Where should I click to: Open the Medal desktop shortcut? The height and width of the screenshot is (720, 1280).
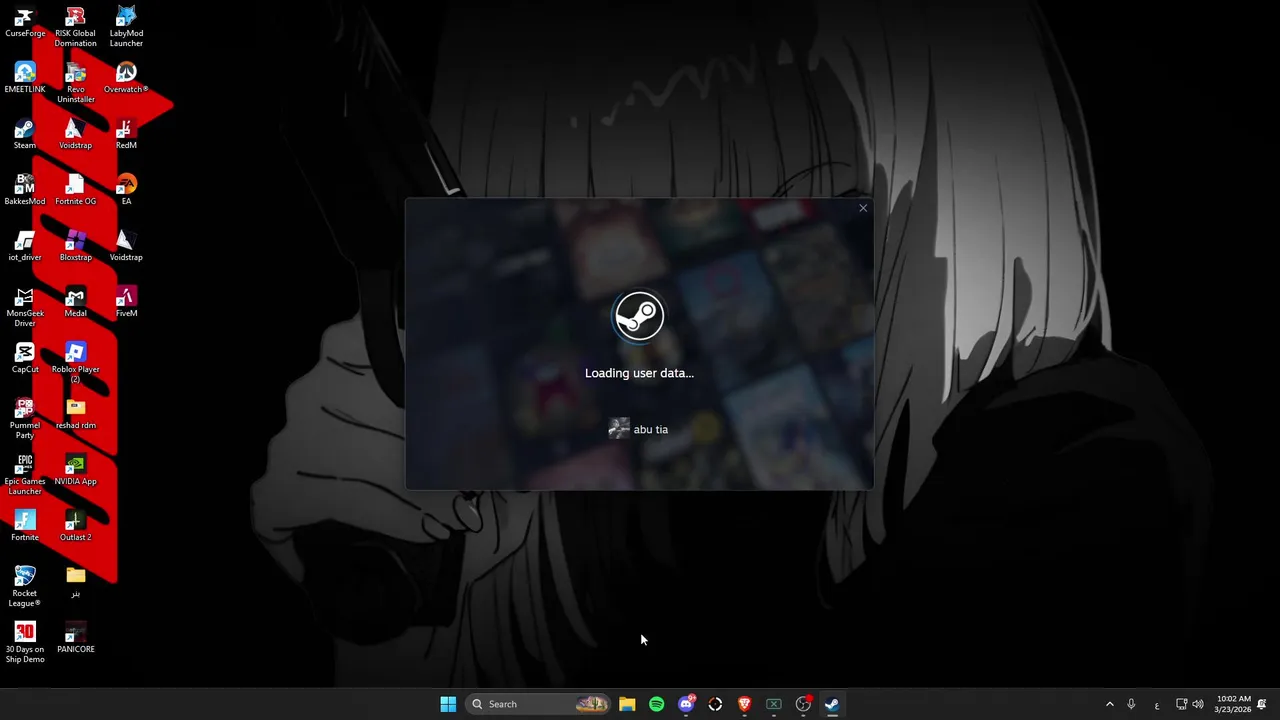[x=75, y=302]
